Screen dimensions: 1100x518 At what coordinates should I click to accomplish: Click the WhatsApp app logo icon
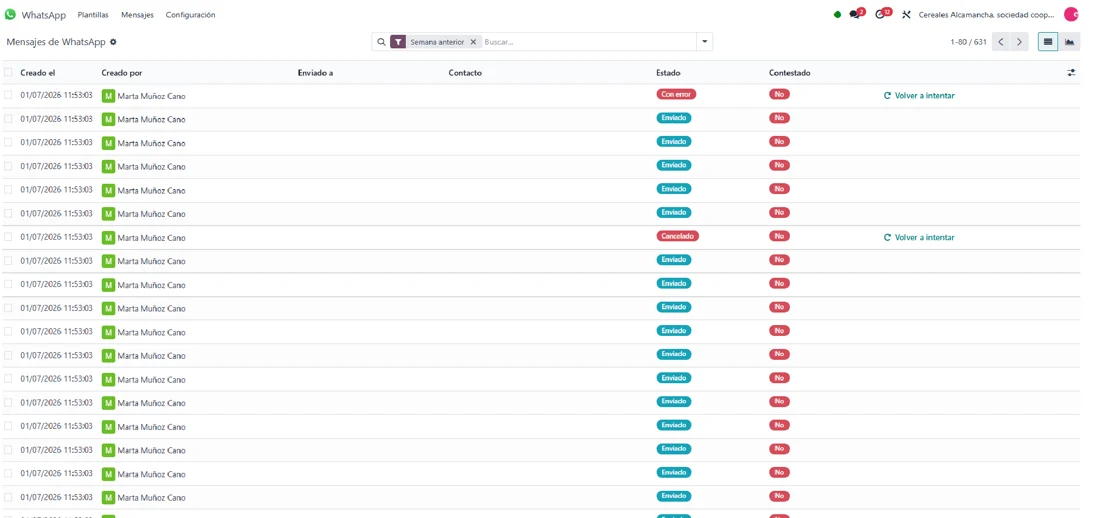(10, 14)
